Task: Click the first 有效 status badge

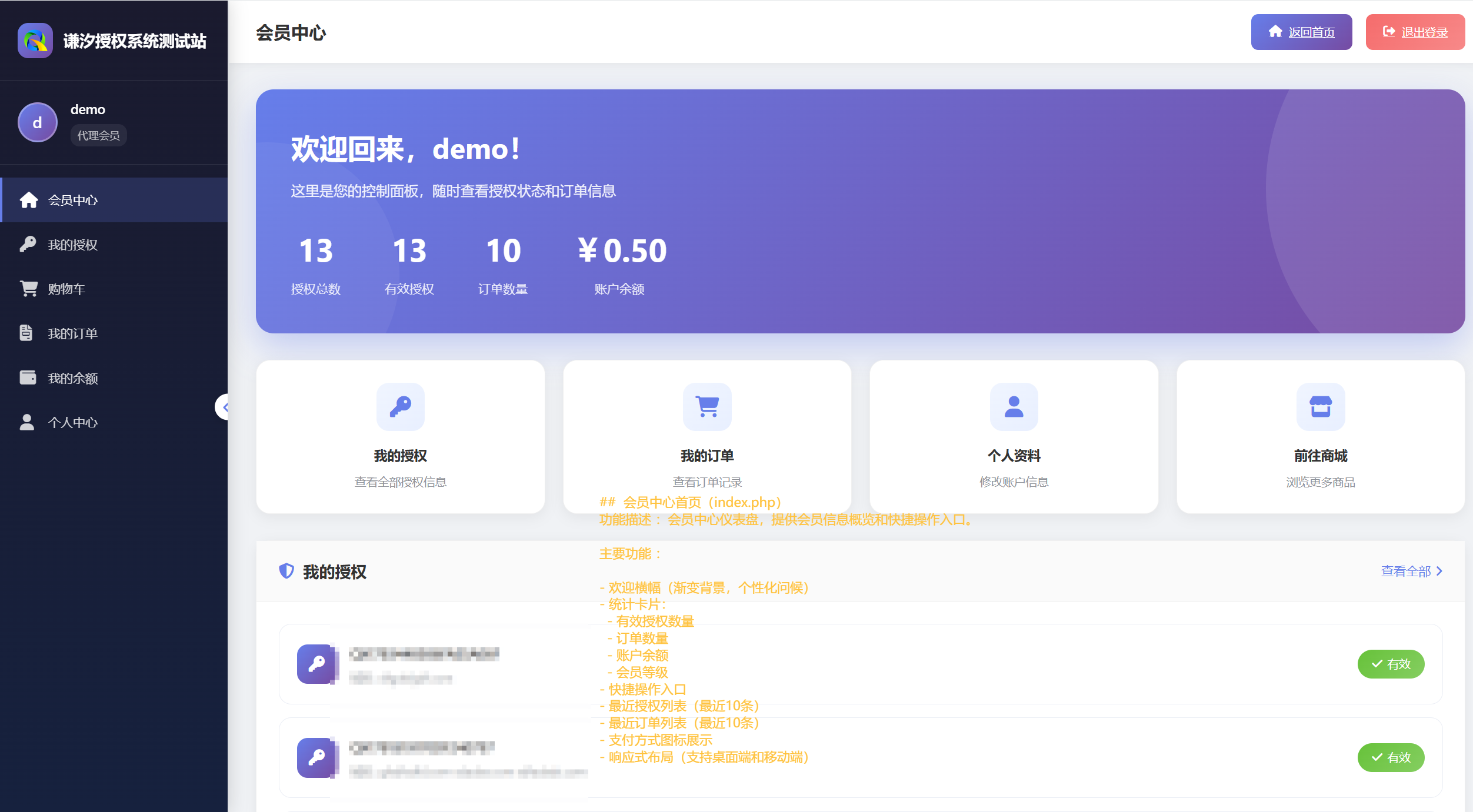Action: click(x=1391, y=664)
